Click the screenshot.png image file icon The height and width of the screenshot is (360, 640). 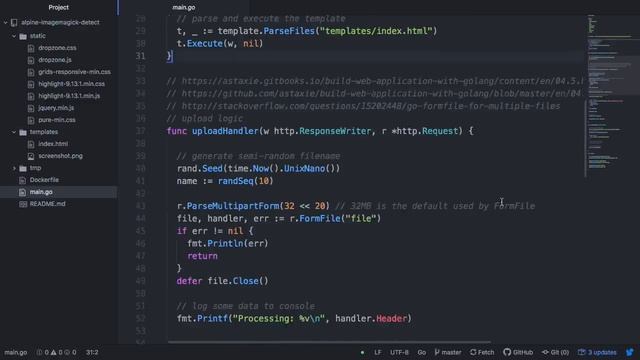(31, 156)
